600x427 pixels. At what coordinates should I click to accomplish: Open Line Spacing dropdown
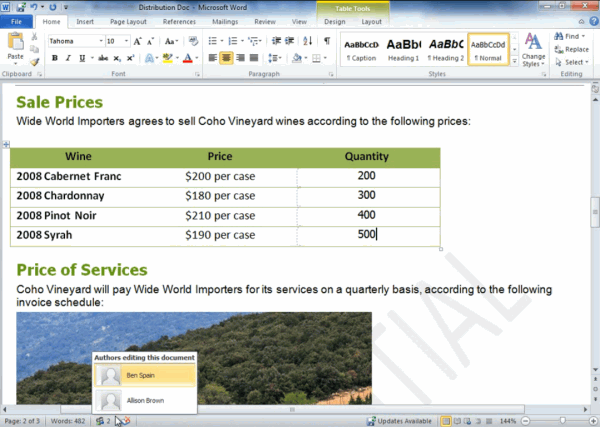[280, 58]
